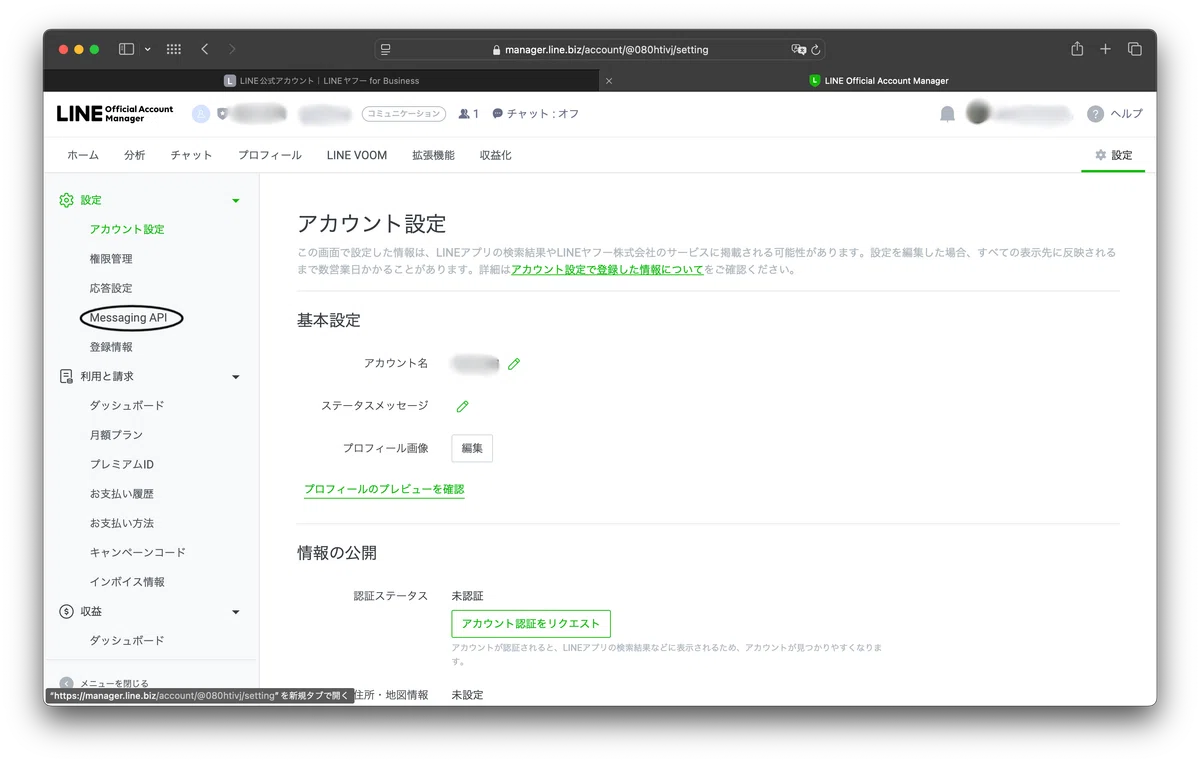Open ダッシュボード under 収益
This screenshot has width=1200, height=763.
click(x=127, y=640)
